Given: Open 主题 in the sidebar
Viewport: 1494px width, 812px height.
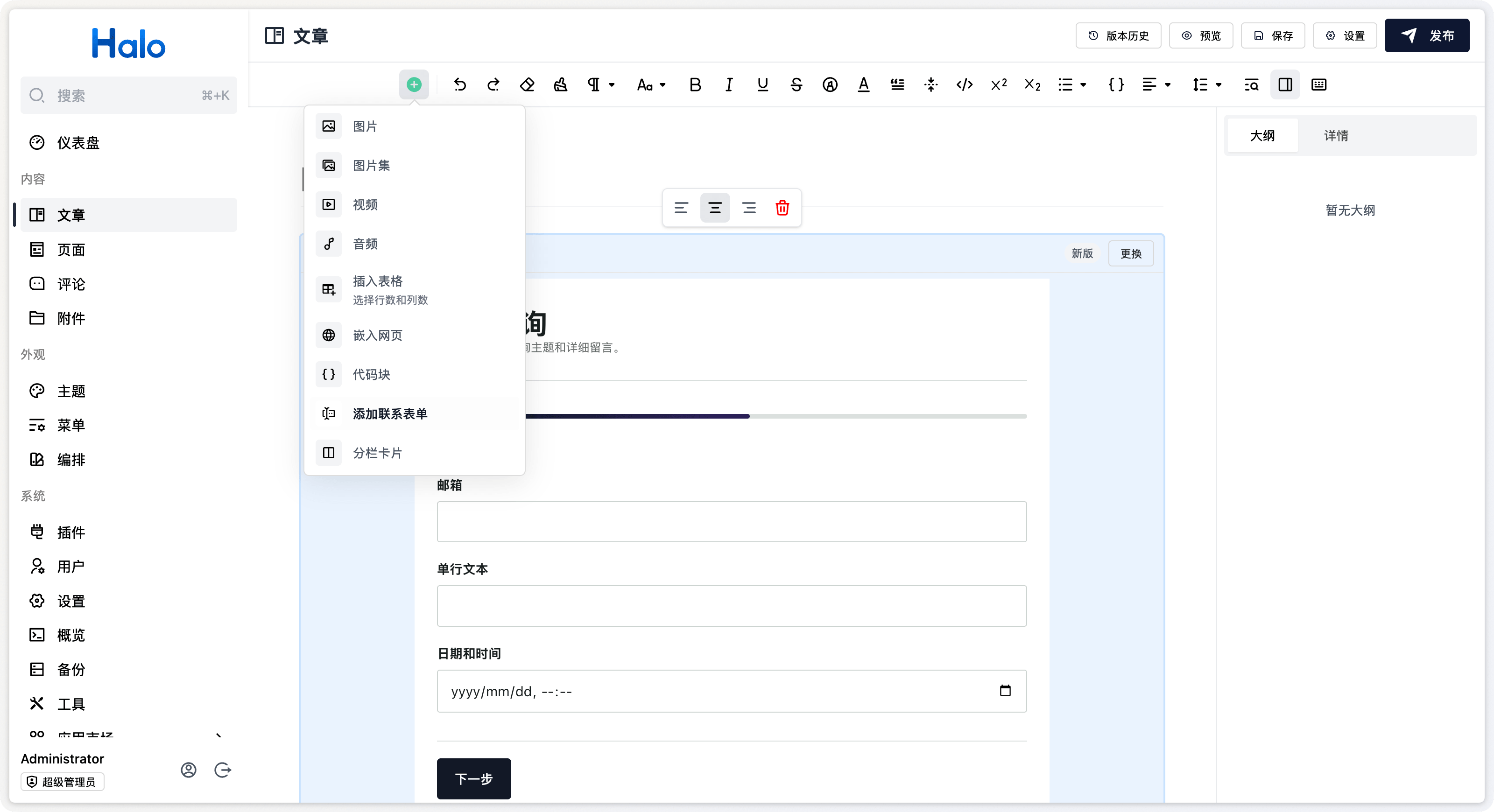Looking at the screenshot, I should pyautogui.click(x=129, y=391).
